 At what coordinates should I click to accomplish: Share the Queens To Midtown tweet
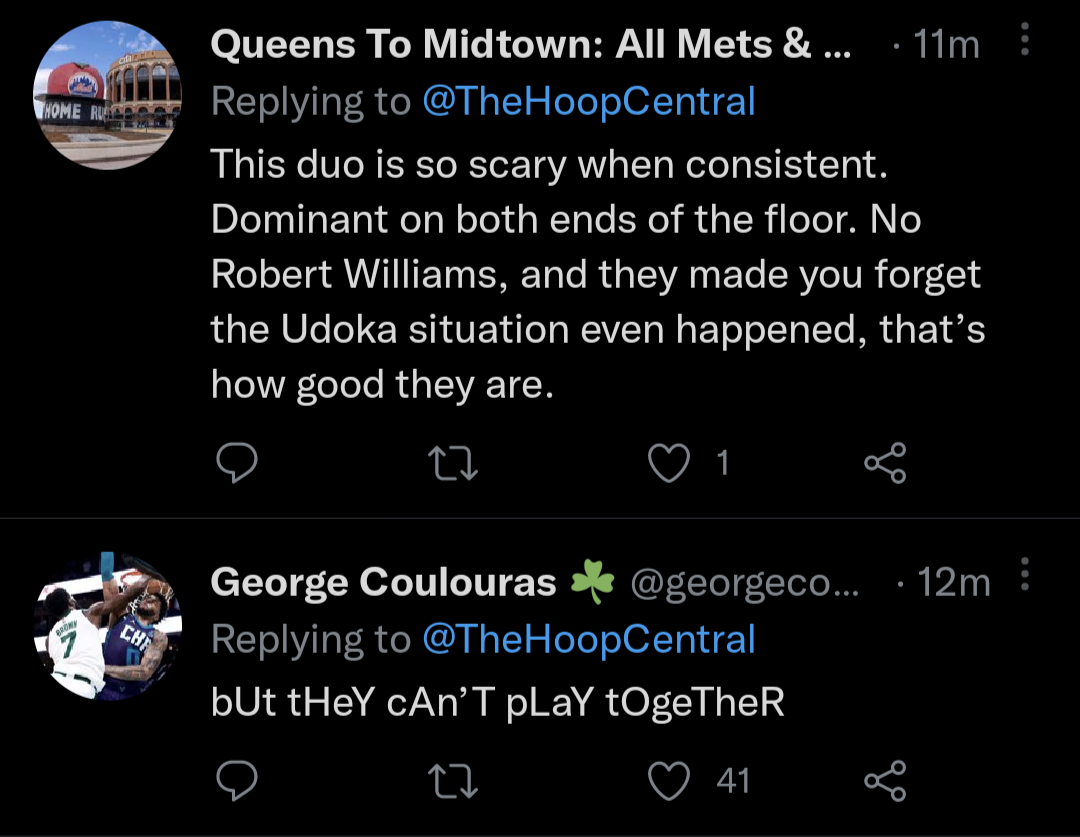pyautogui.click(x=884, y=462)
